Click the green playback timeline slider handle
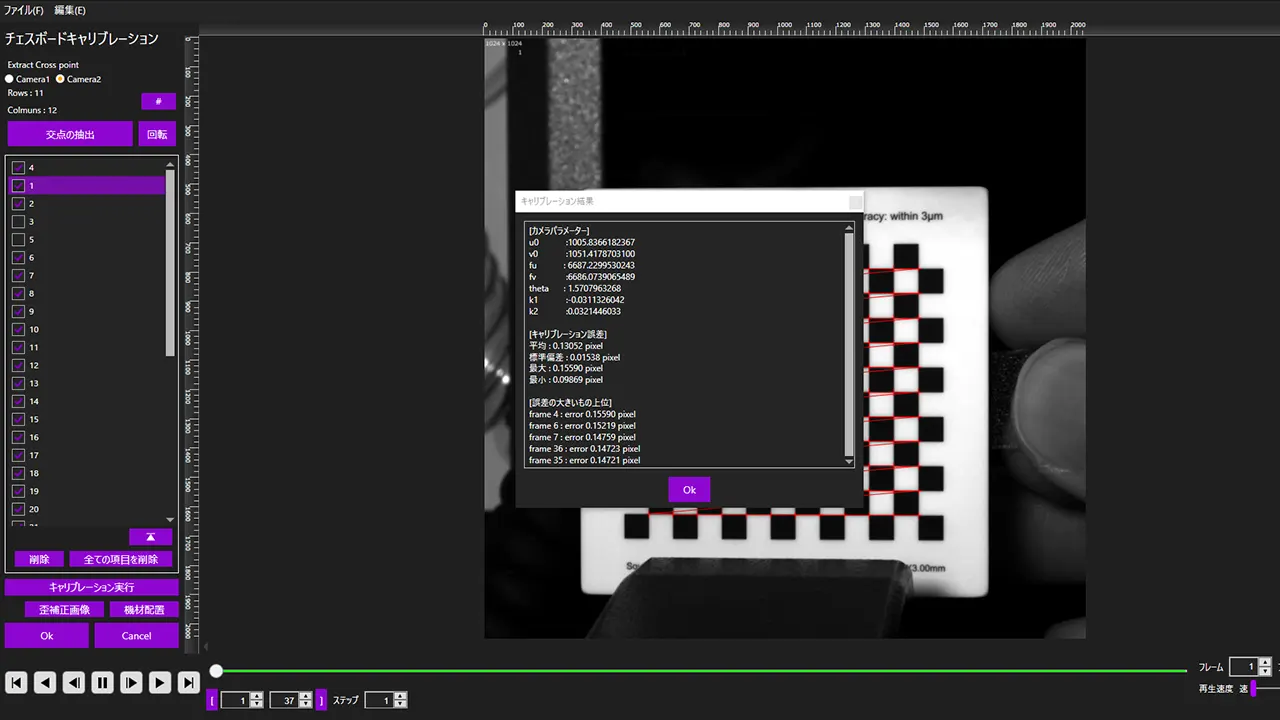 (x=216, y=671)
